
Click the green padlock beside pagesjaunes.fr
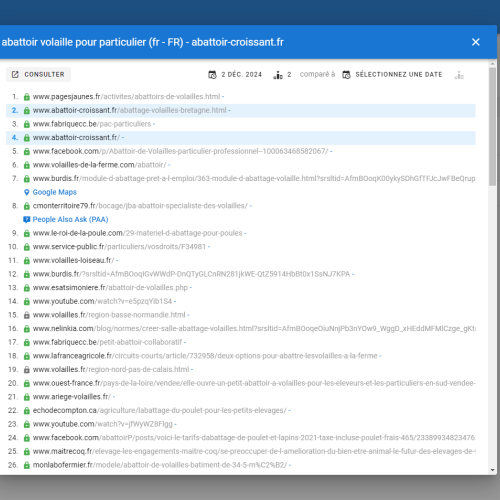click(27, 97)
